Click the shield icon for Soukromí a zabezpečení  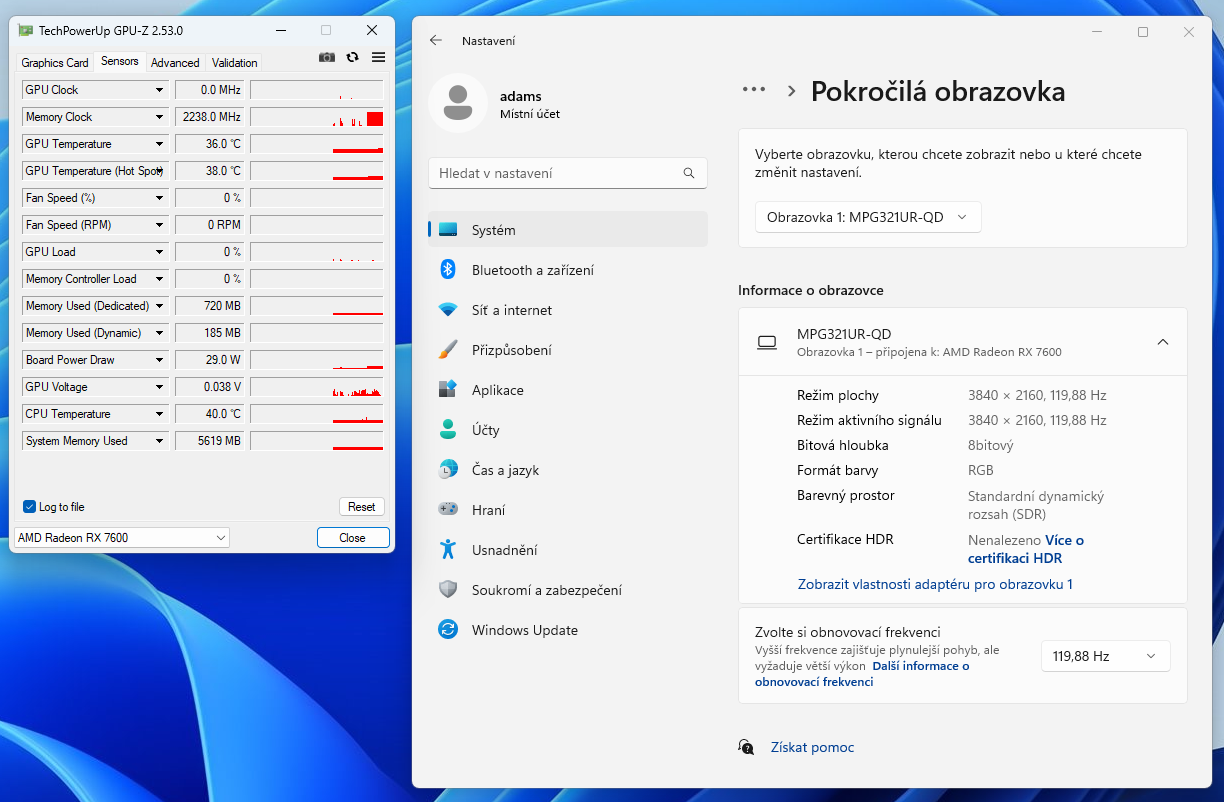(448, 590)
